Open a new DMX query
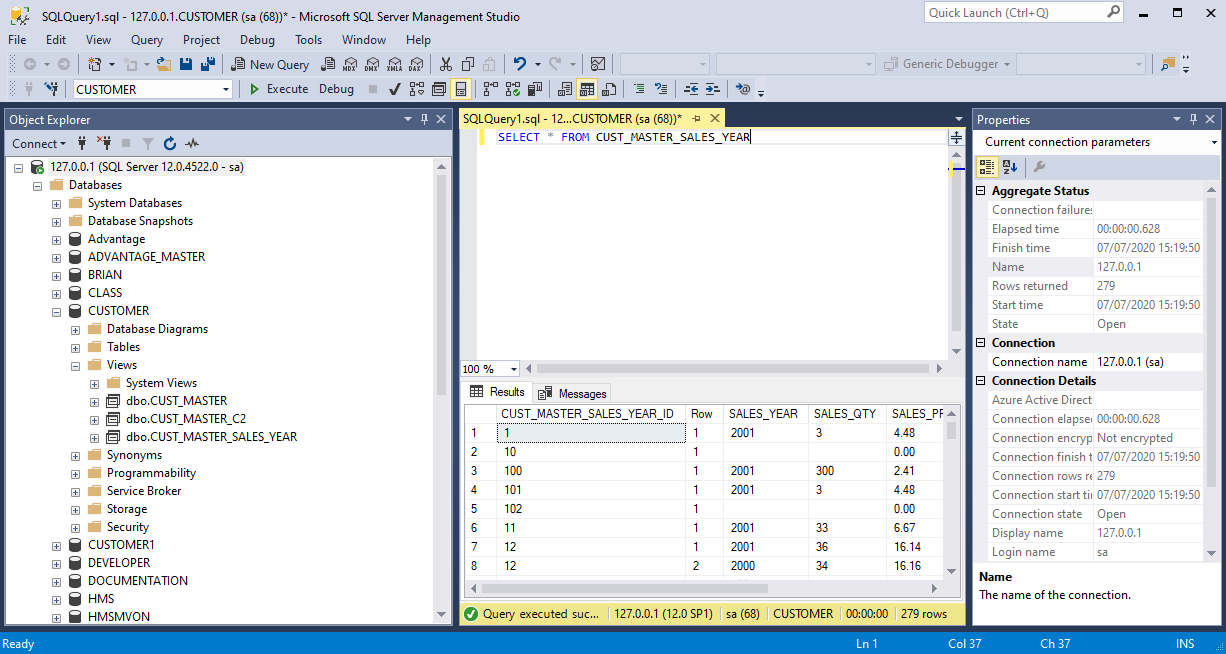The width and height of the screenshot is (1226, 654). 372,64
